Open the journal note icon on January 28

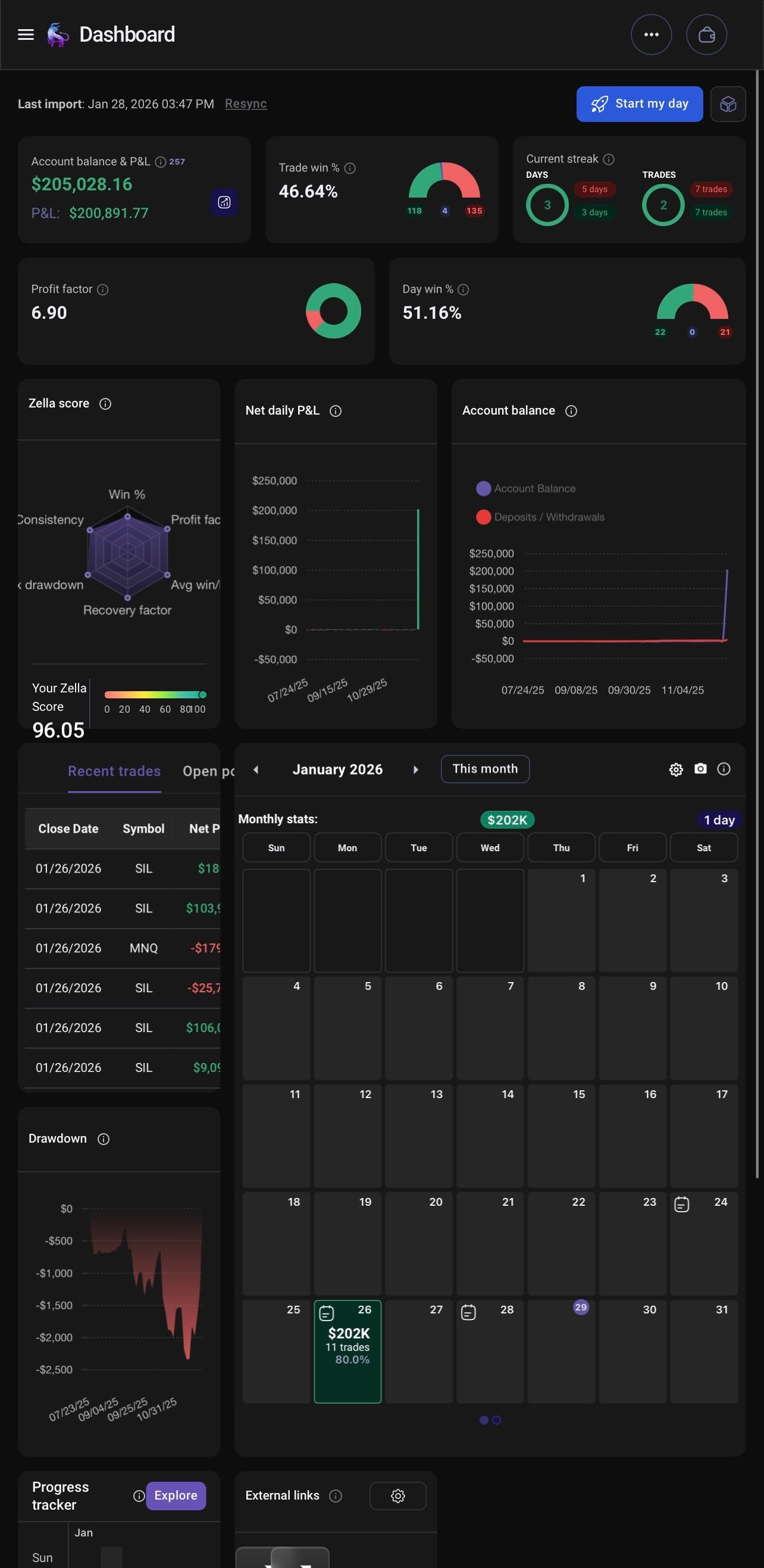(x=468, y=1312)
